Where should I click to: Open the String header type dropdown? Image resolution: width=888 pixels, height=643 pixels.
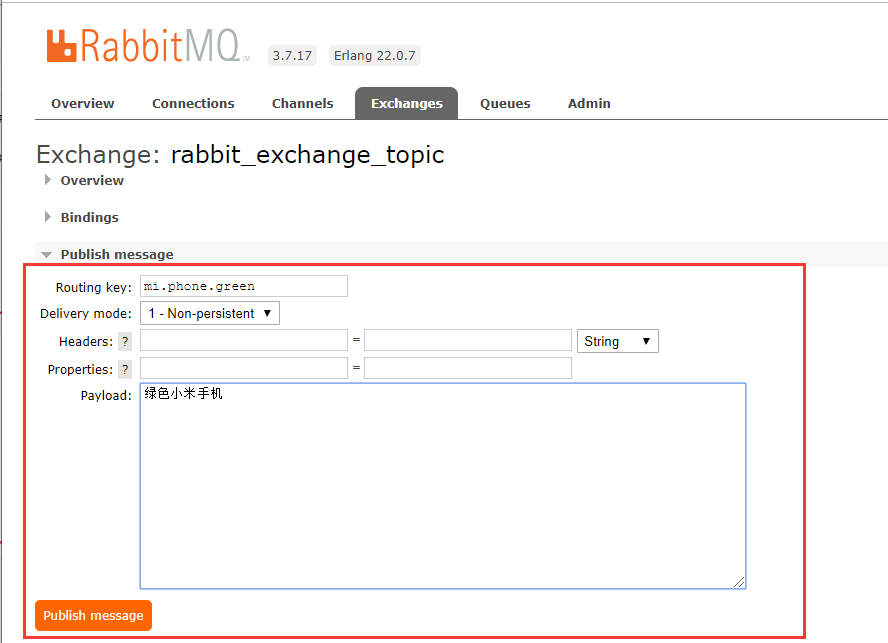point(617,341)
